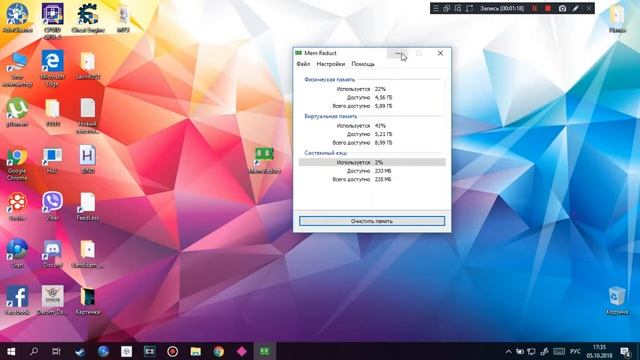Open Картинки folder on desktop
This screenshot has height=360, width=640.
(x=88, y=300)
